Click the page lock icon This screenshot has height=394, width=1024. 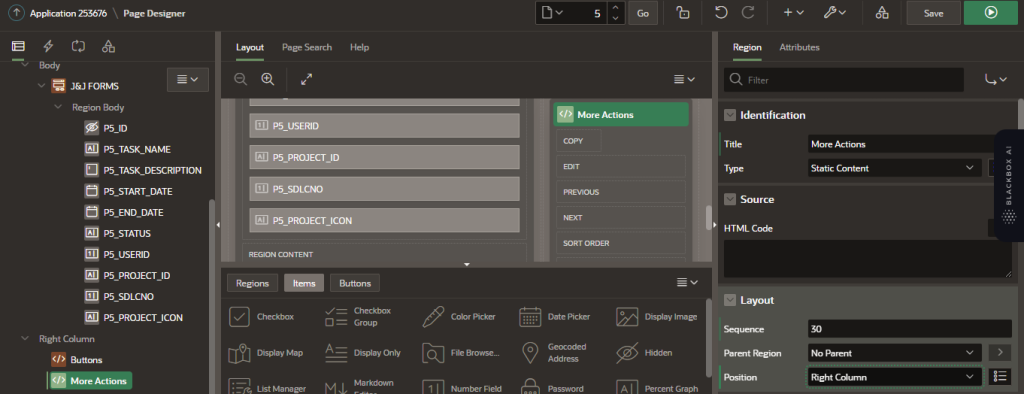point(682,12)
